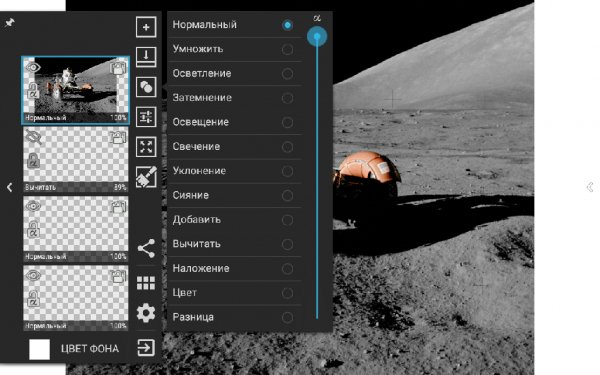Select the Нормальный blend mode radio
The width and height of the screenshot is (600, 375).
[x=287, y=25]
